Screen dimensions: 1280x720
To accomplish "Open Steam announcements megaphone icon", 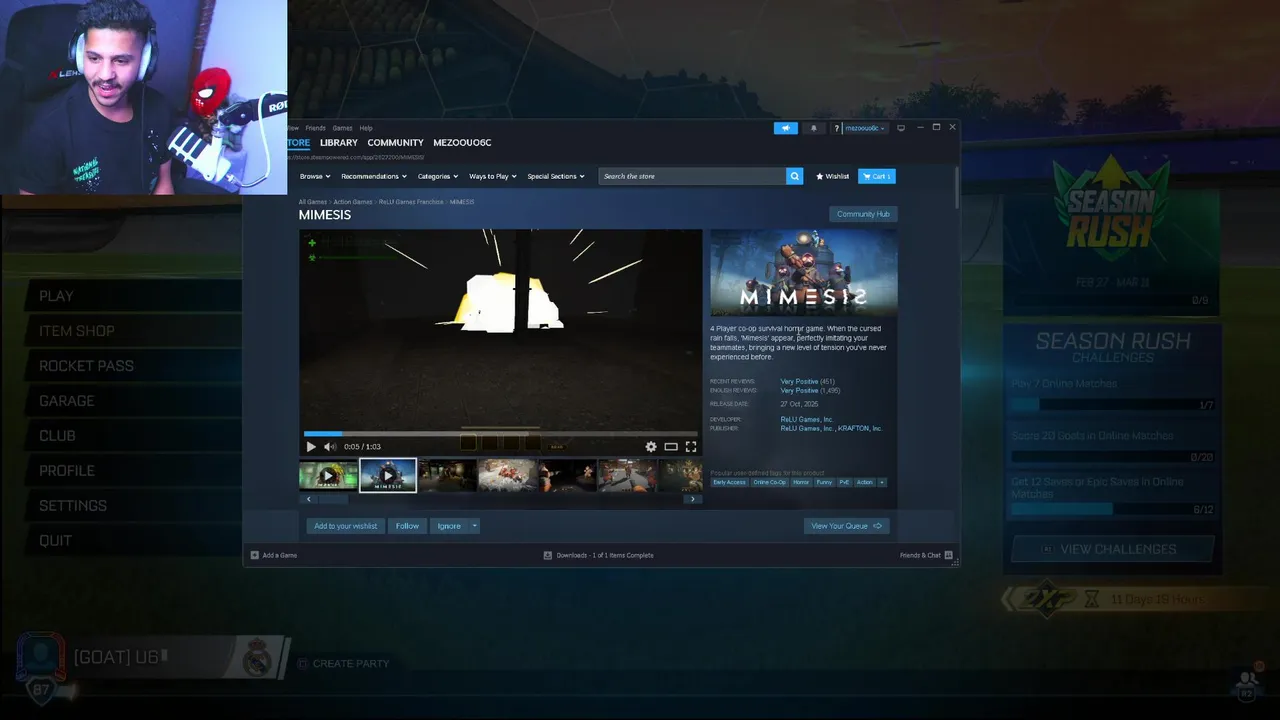I will coord(786,128).
